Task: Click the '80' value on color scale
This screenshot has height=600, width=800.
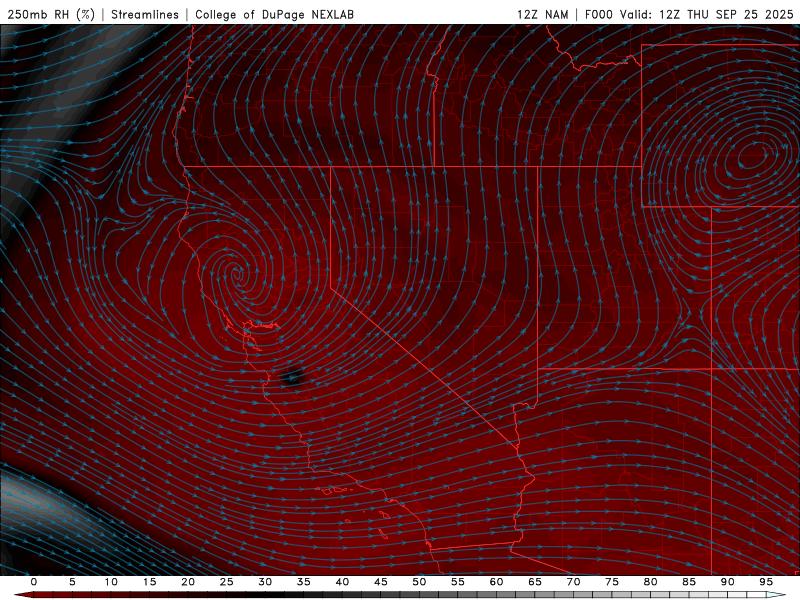Action: coord(650,582)
